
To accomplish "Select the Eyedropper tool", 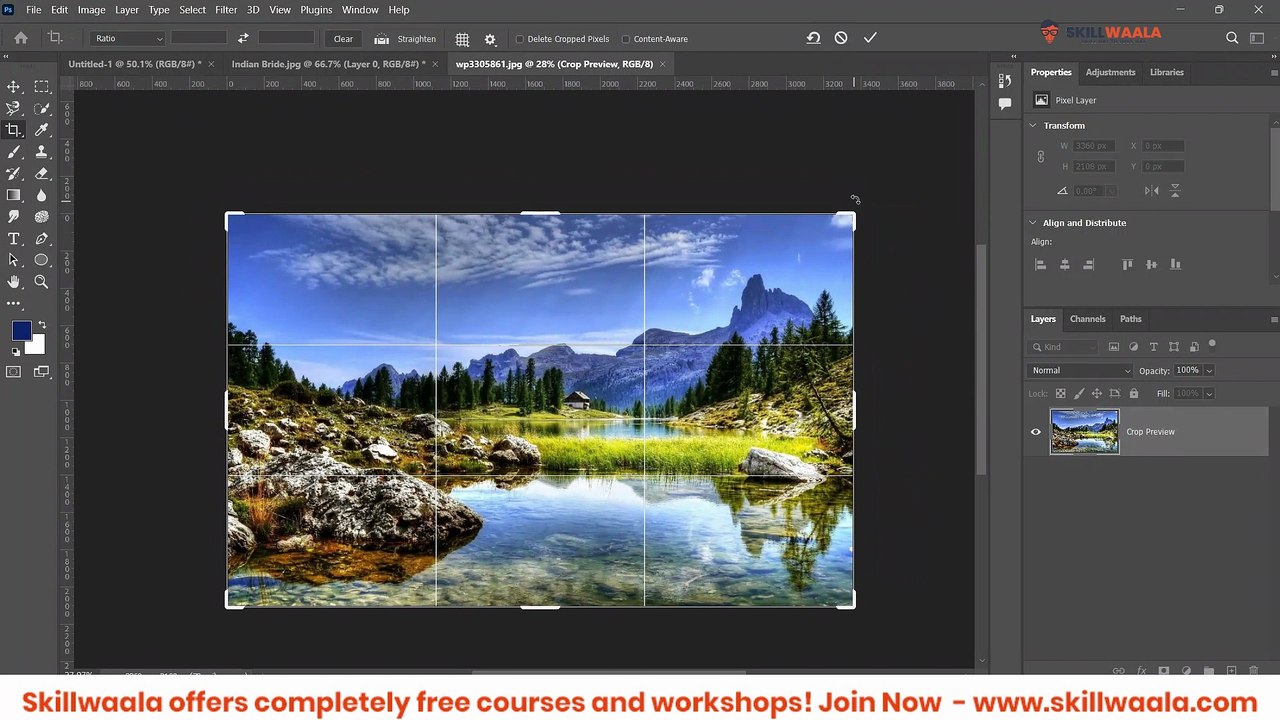I will coord(41,130).
